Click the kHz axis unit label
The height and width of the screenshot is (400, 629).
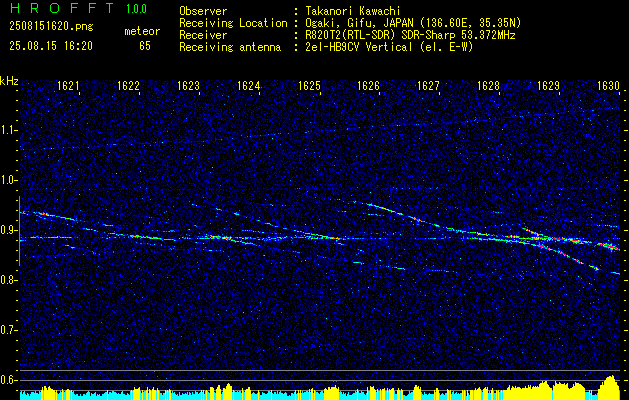9,81
